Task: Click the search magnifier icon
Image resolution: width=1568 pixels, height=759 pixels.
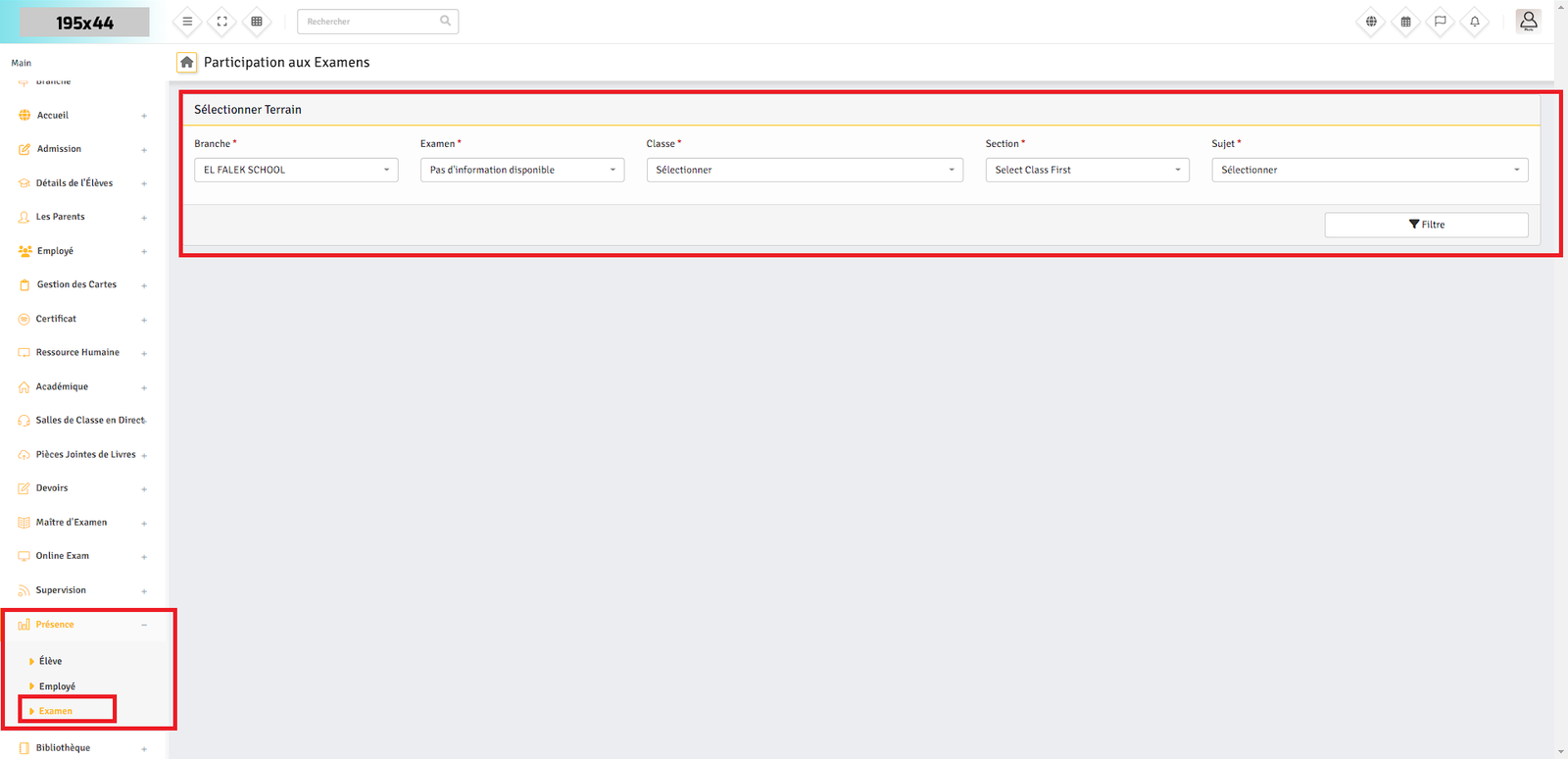Action: [x=445, y=21]
